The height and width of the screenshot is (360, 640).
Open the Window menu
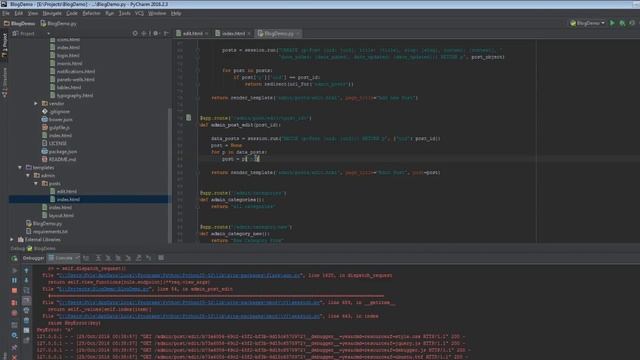pyautogui.click(x=157, y=13)
